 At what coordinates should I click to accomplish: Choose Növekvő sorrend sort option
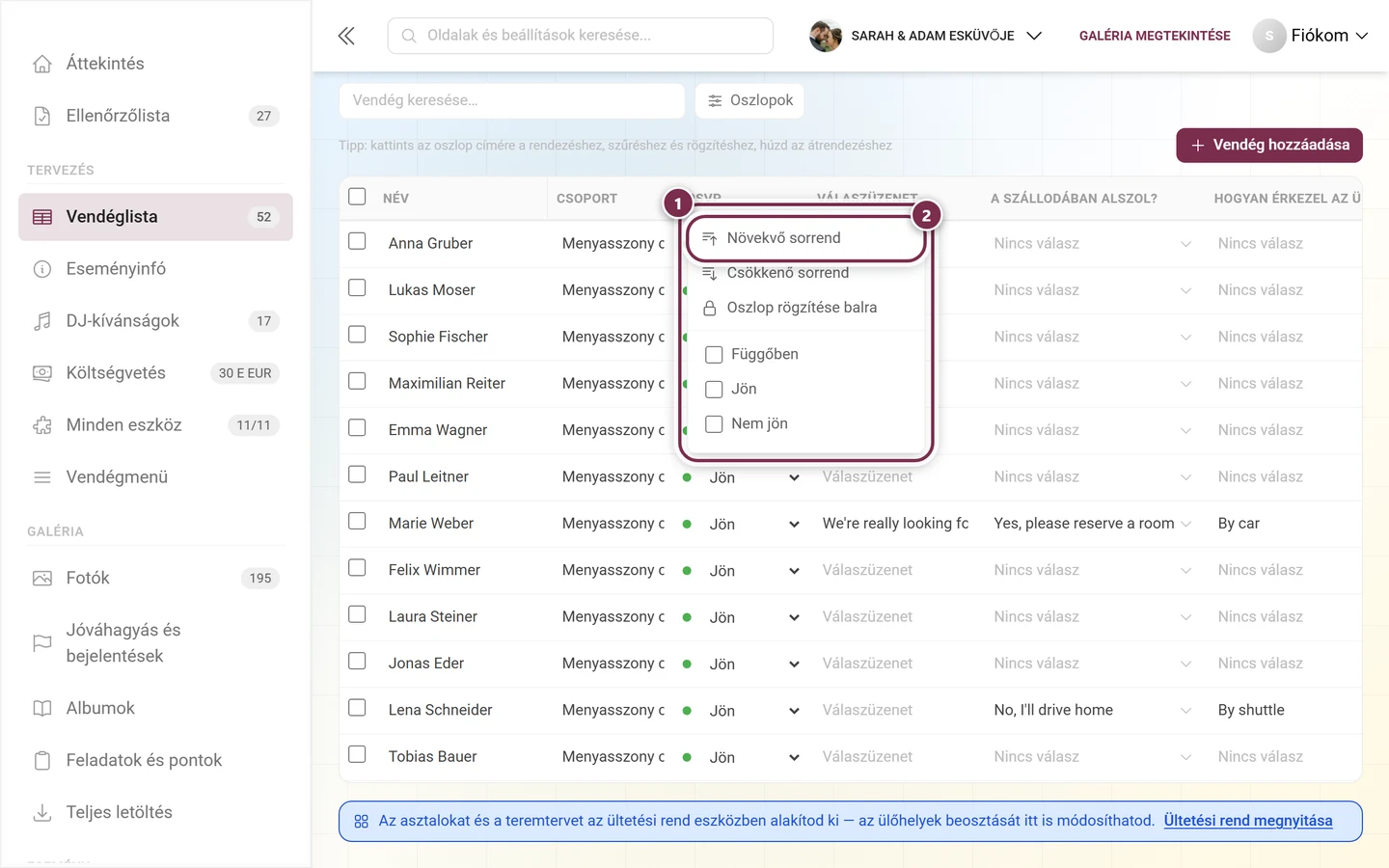click(x=806, y=238)
